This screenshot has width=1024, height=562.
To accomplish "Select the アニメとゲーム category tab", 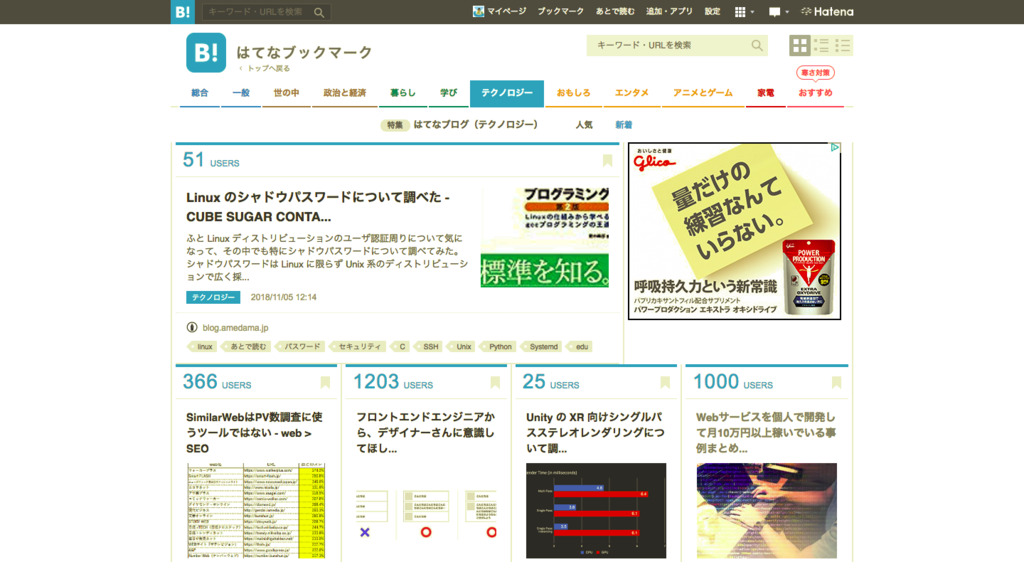I will (703, 93).
